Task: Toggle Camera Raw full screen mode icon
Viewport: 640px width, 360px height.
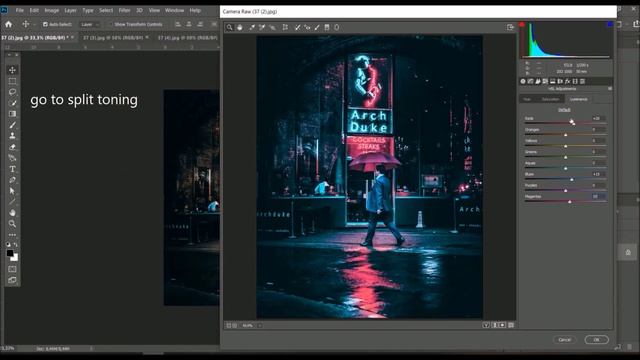Action: pyautogui.click(x=510, y=27)
